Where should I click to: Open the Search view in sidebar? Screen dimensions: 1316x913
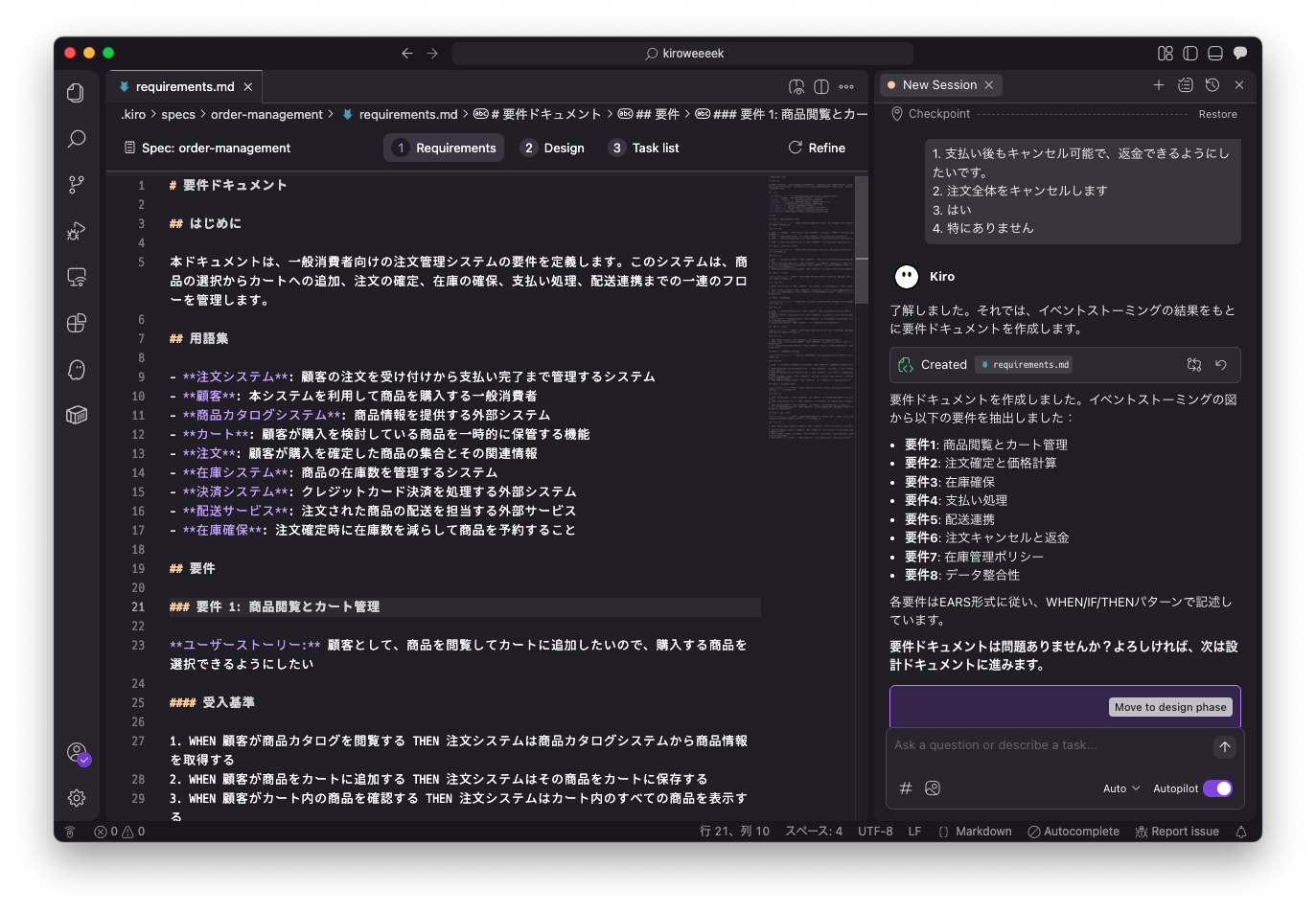pyautogui.click(x=77, y=139)
